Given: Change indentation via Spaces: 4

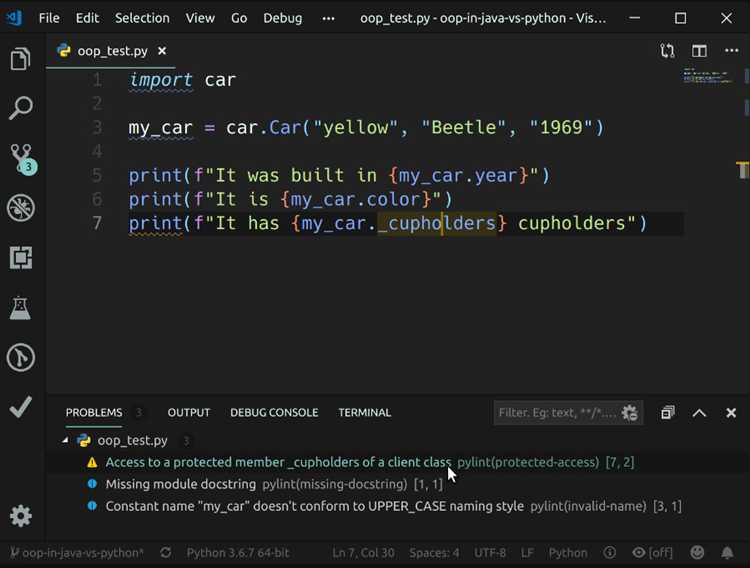Looking at the screenshot, I should 434,553.
